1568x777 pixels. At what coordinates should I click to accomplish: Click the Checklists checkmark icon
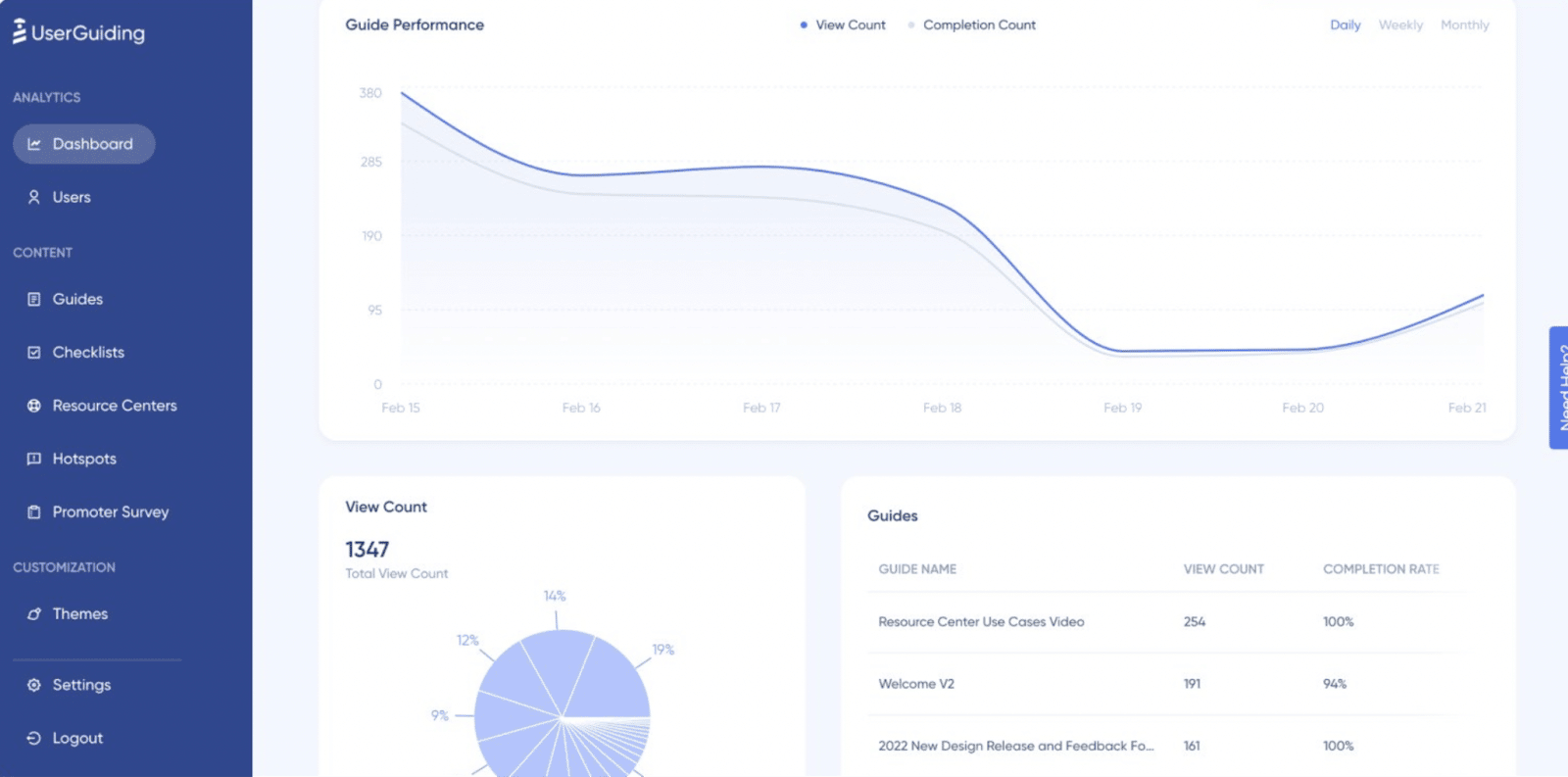click(x=34, y=352)
